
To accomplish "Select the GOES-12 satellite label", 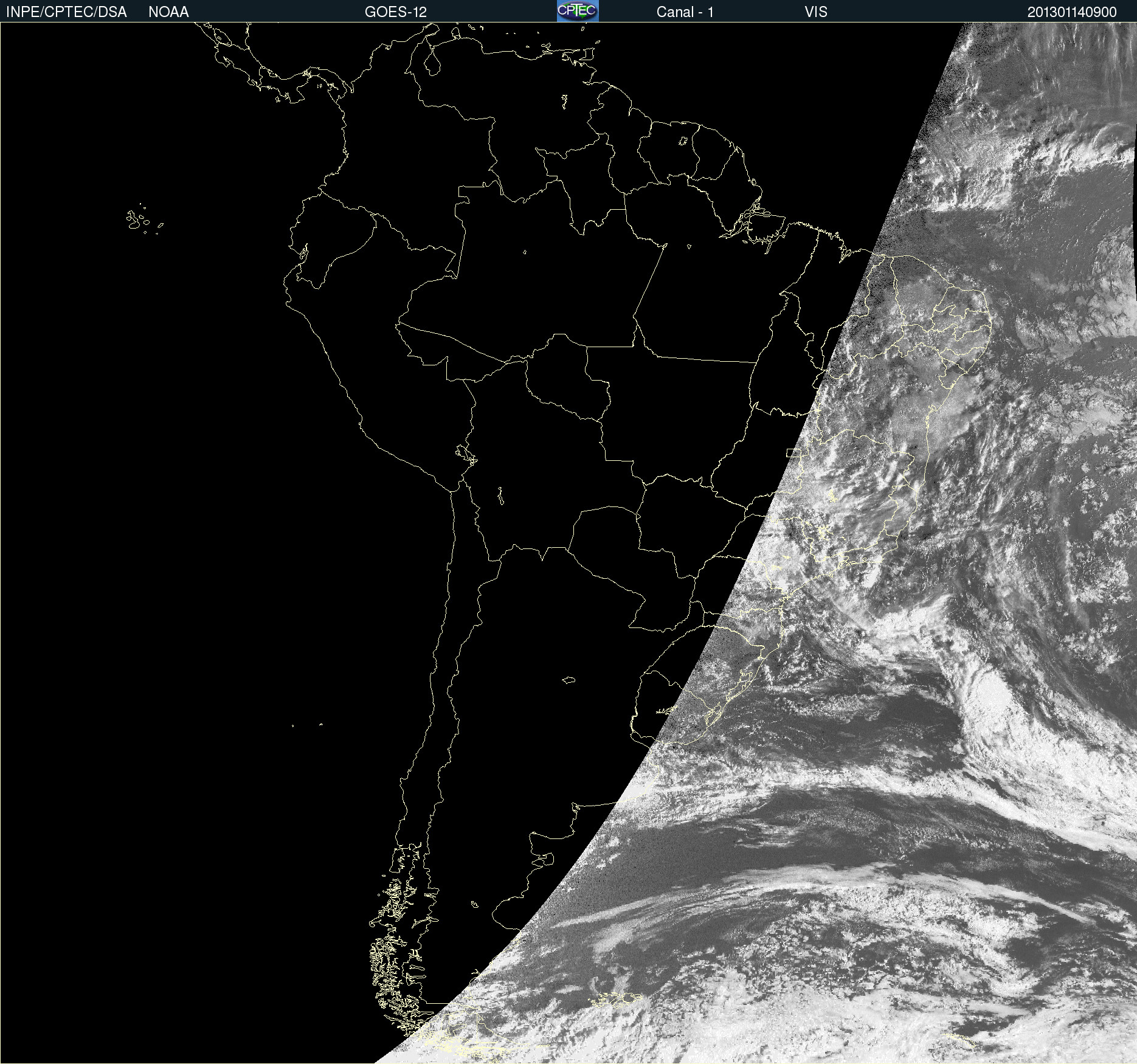I will [x=396, y=12].
